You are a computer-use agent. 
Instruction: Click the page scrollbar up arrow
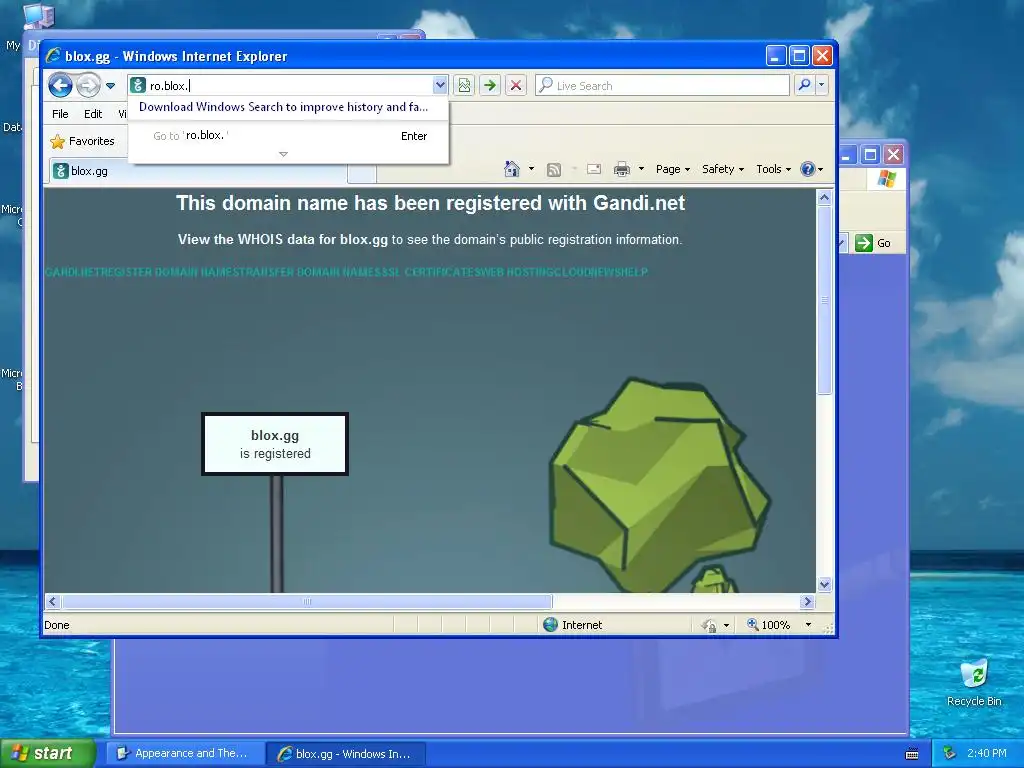pyautogui.click(x=824, y=197)
